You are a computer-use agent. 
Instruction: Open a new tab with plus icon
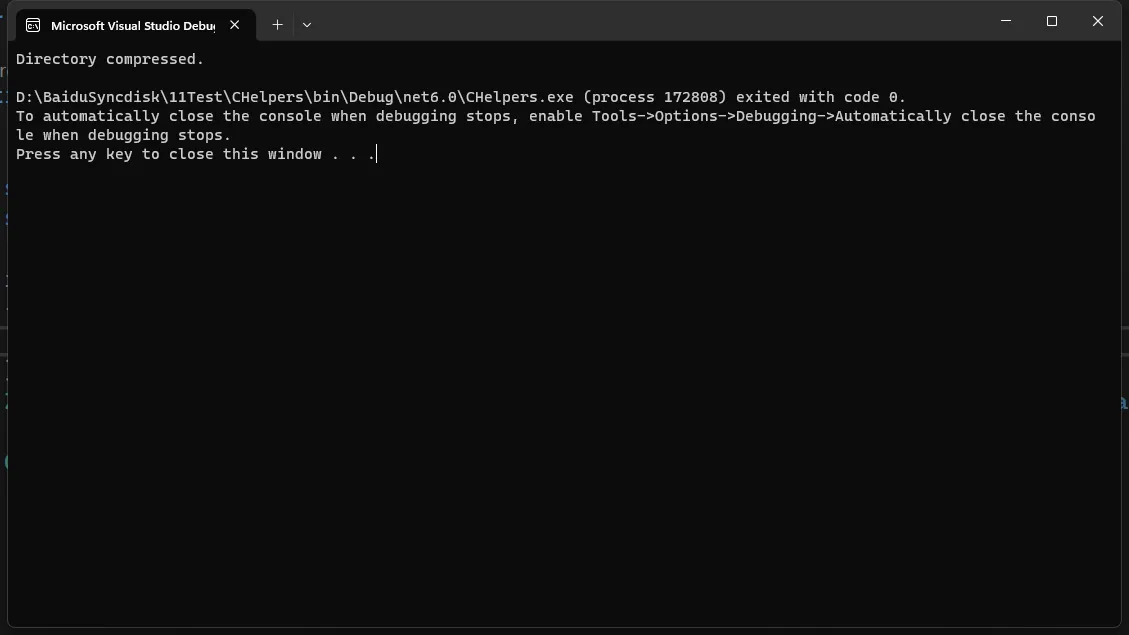pyautogui.click(x=277, y=24)
